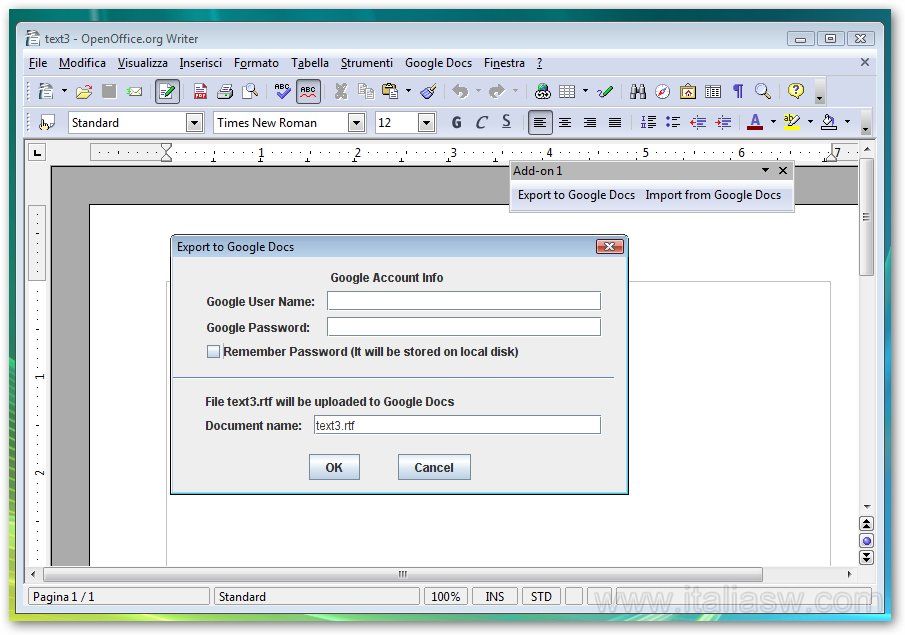Click the Redo arrow icon
Viewport: 905px width, 635px height.
(x=496, y=91)
